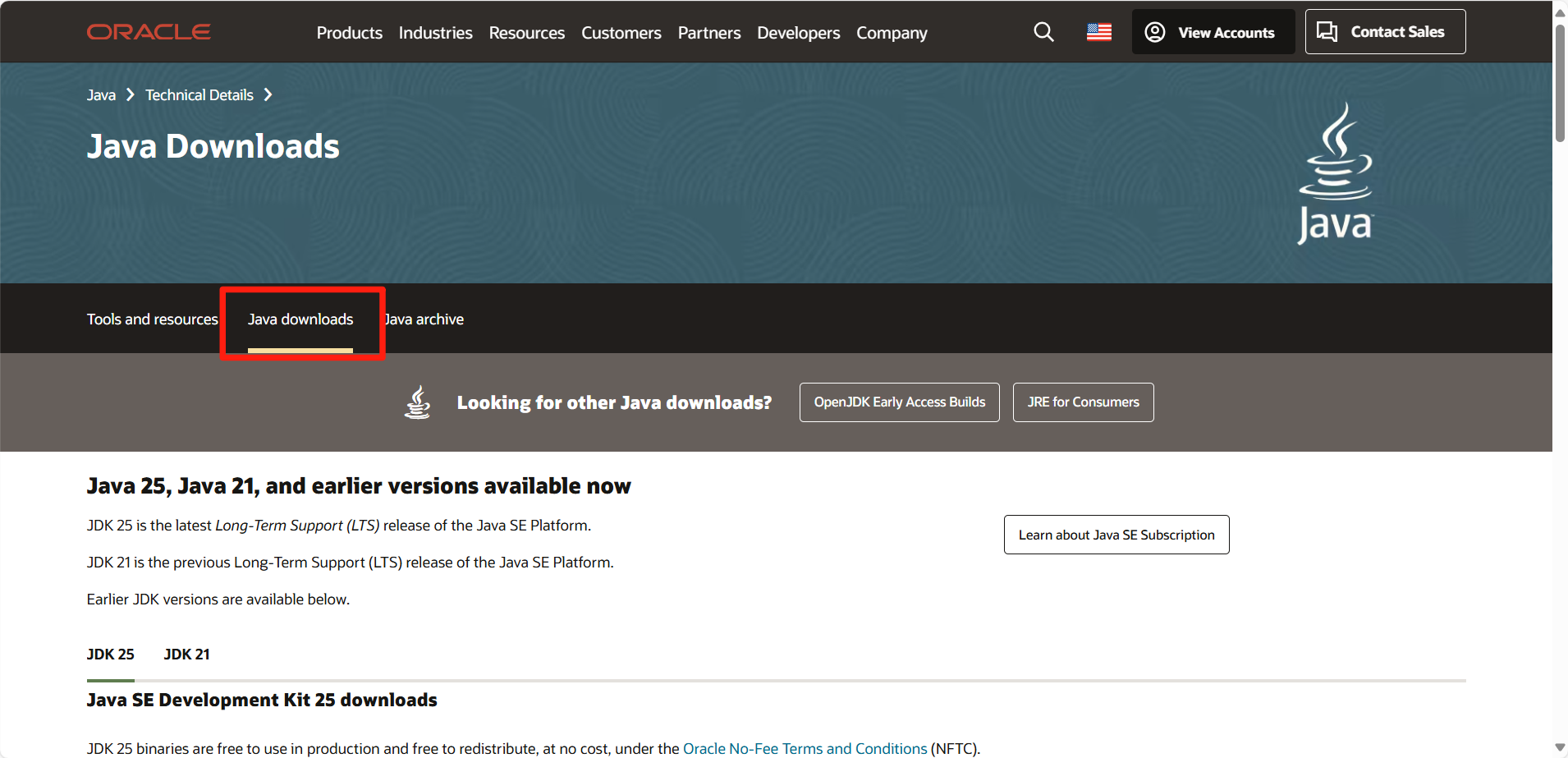This screenshot has width=1568, height=758.
Task: Click the scrollbar up arrow
Action: pos(1560,12)
